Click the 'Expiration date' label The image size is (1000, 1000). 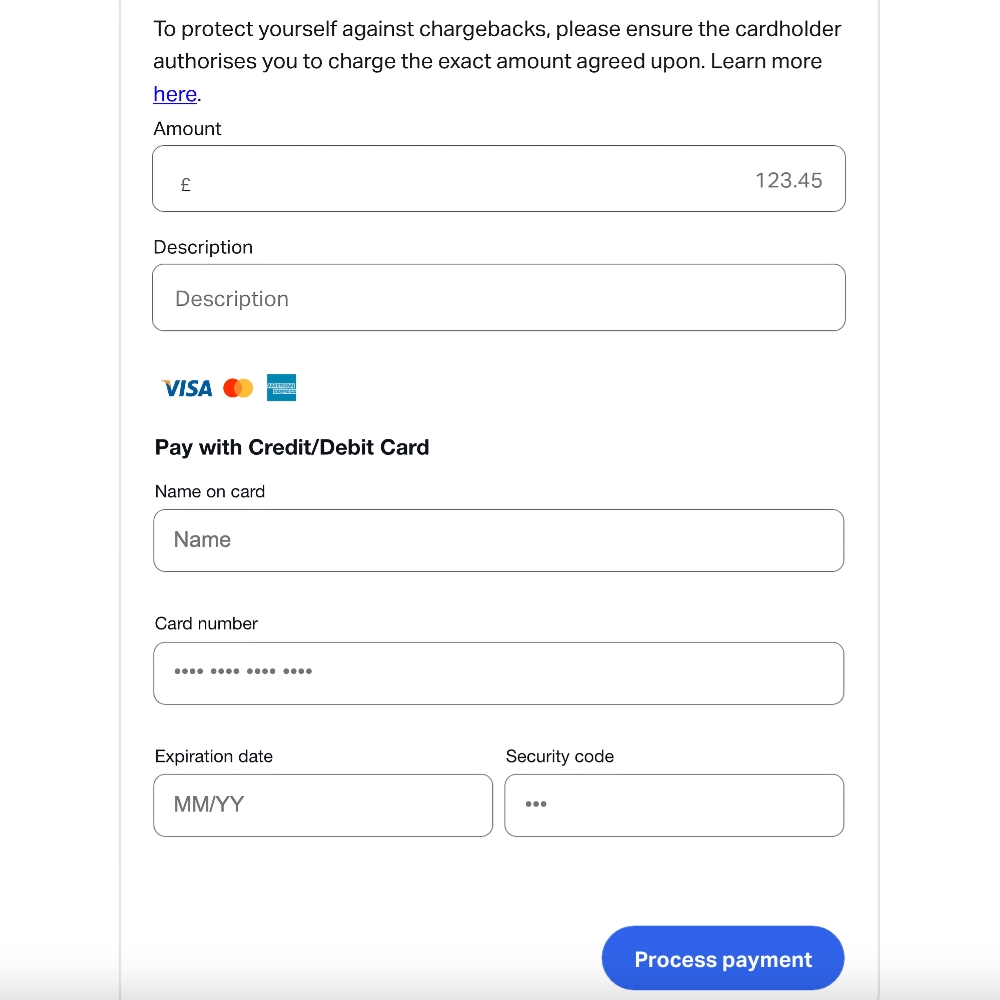[x=214, y=756]
